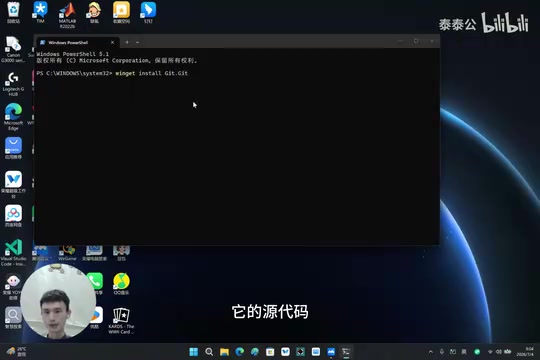Open the Windows Start menu

tap(194, 352)
